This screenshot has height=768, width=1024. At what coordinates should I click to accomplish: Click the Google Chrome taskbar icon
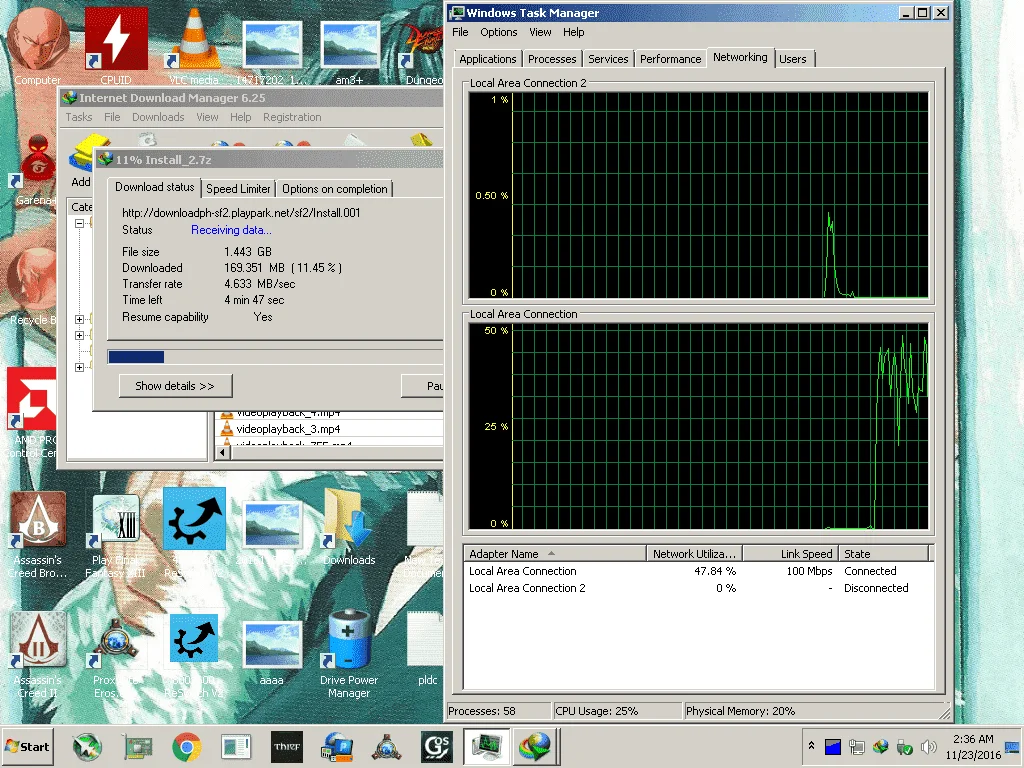point(187,746)
